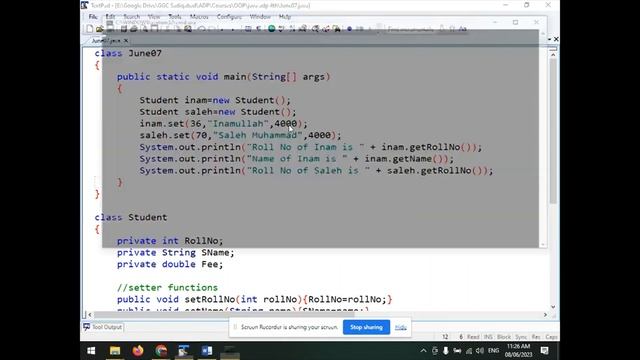
Task: Open the Windows Start menu
Action: point(91,351)
